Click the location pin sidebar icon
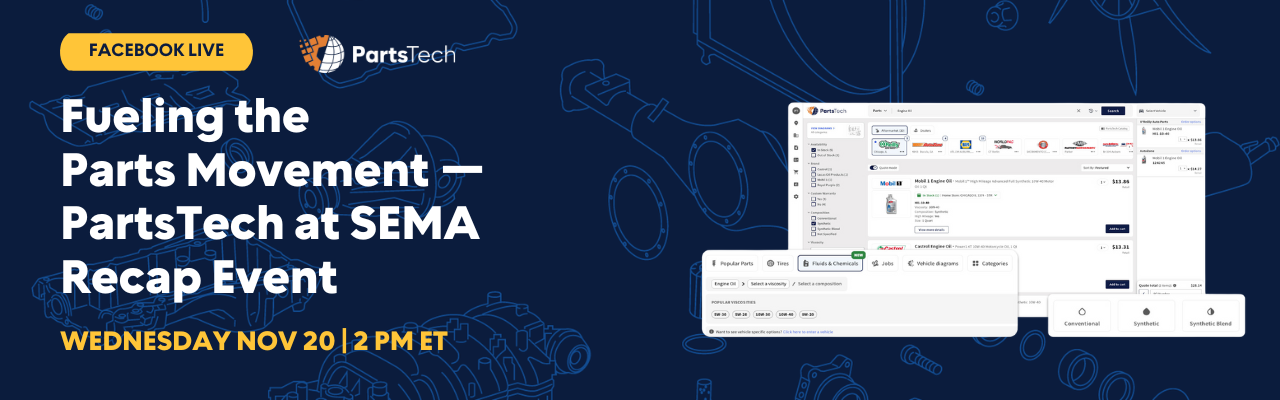The height and width of the screenshot is (400, 1280). [x=796, y=122]
